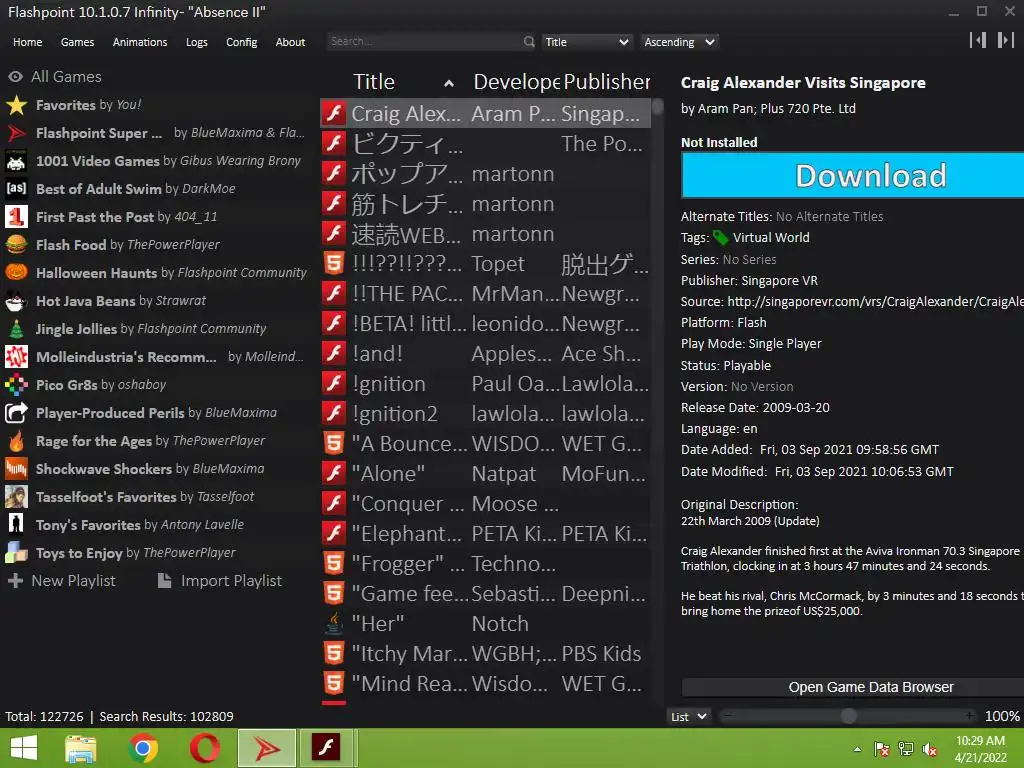
Task: Click the Flashpoint Super playlist red arrow icon
Action: 16,133
